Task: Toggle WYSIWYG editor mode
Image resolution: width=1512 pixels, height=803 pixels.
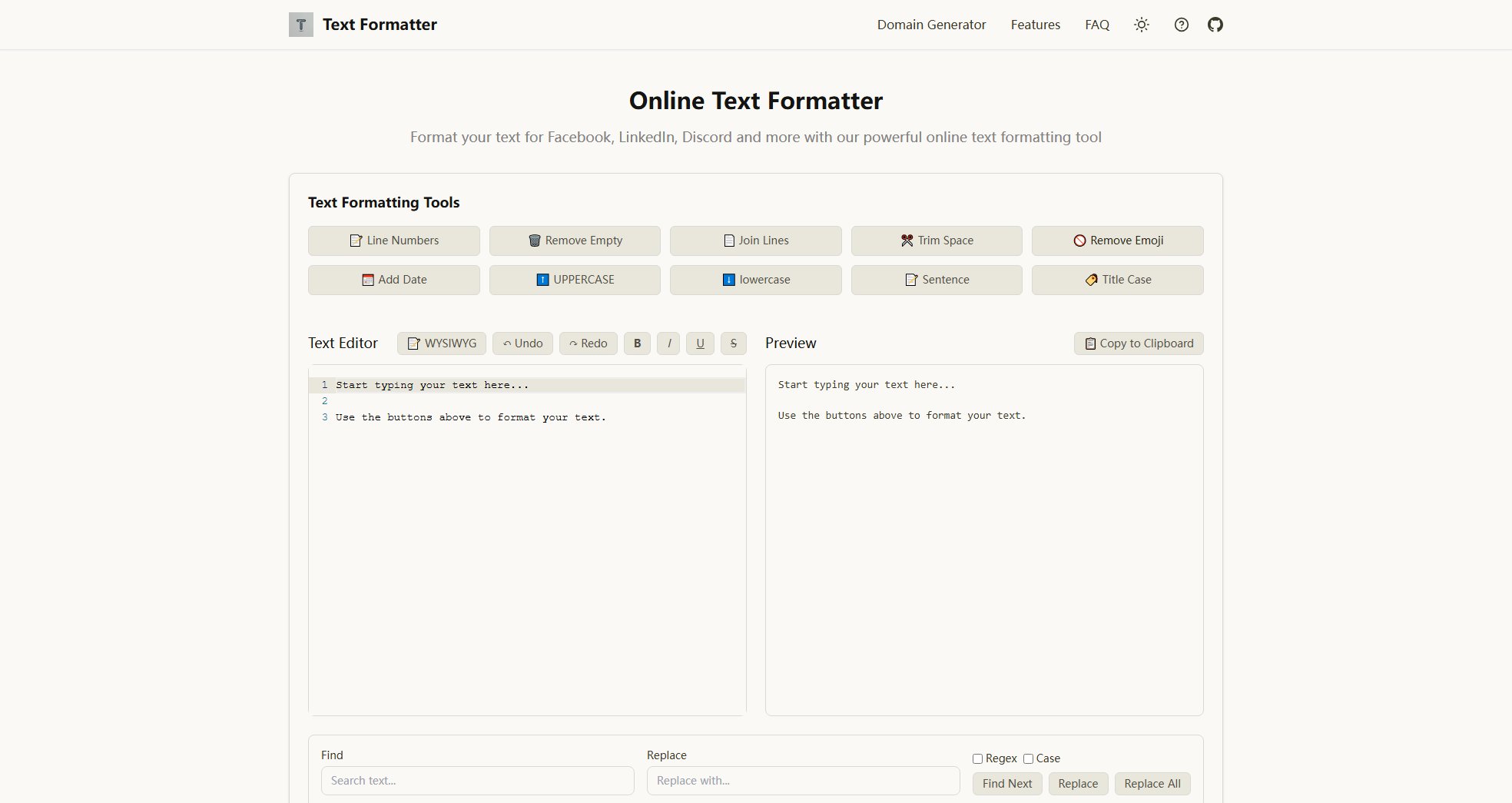Action: 442,343
